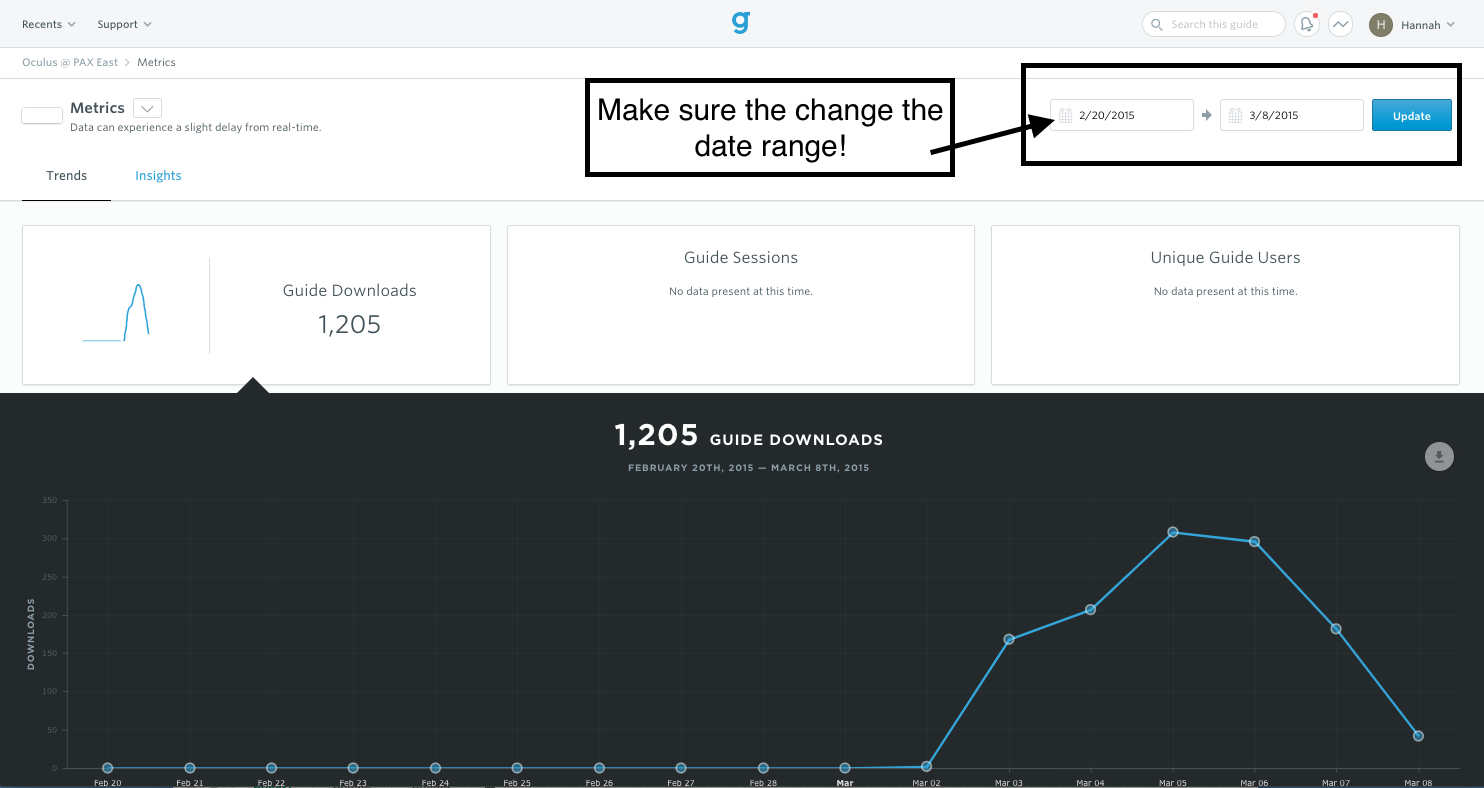
Task: Click the start date calendar icon
Action: click(1065, 115)
